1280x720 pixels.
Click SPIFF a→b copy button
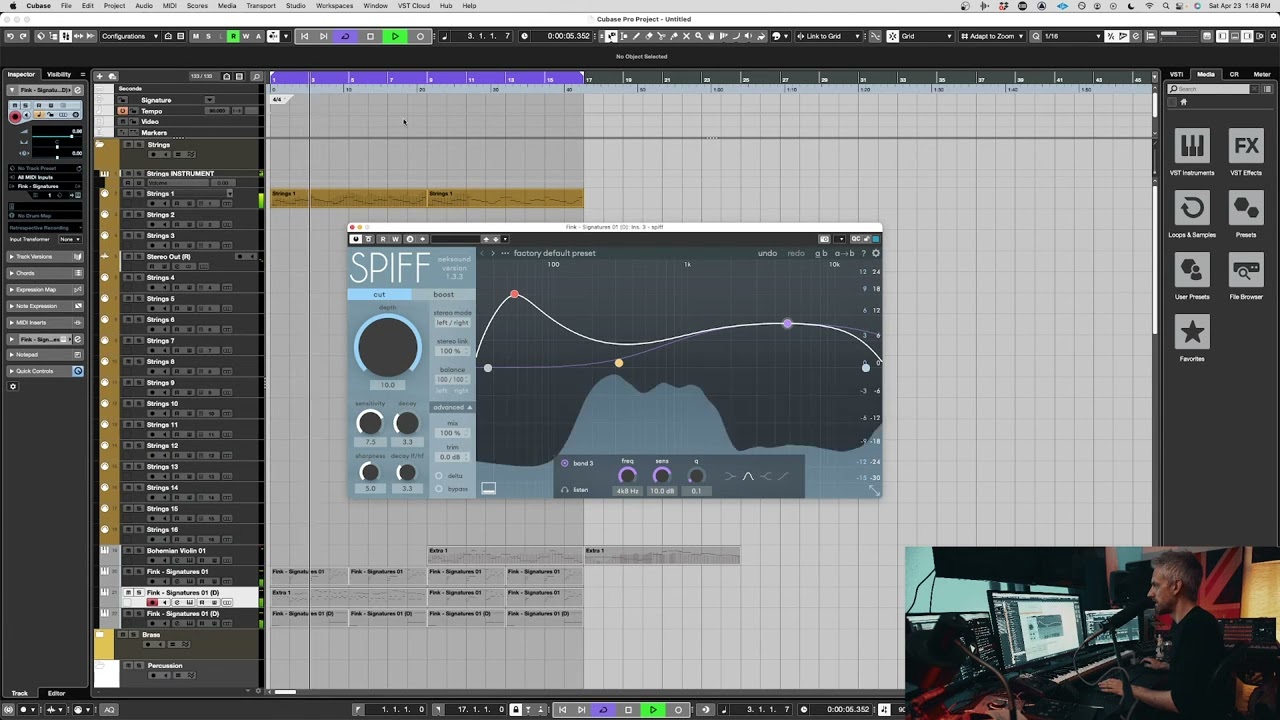[x=844, y=253]
